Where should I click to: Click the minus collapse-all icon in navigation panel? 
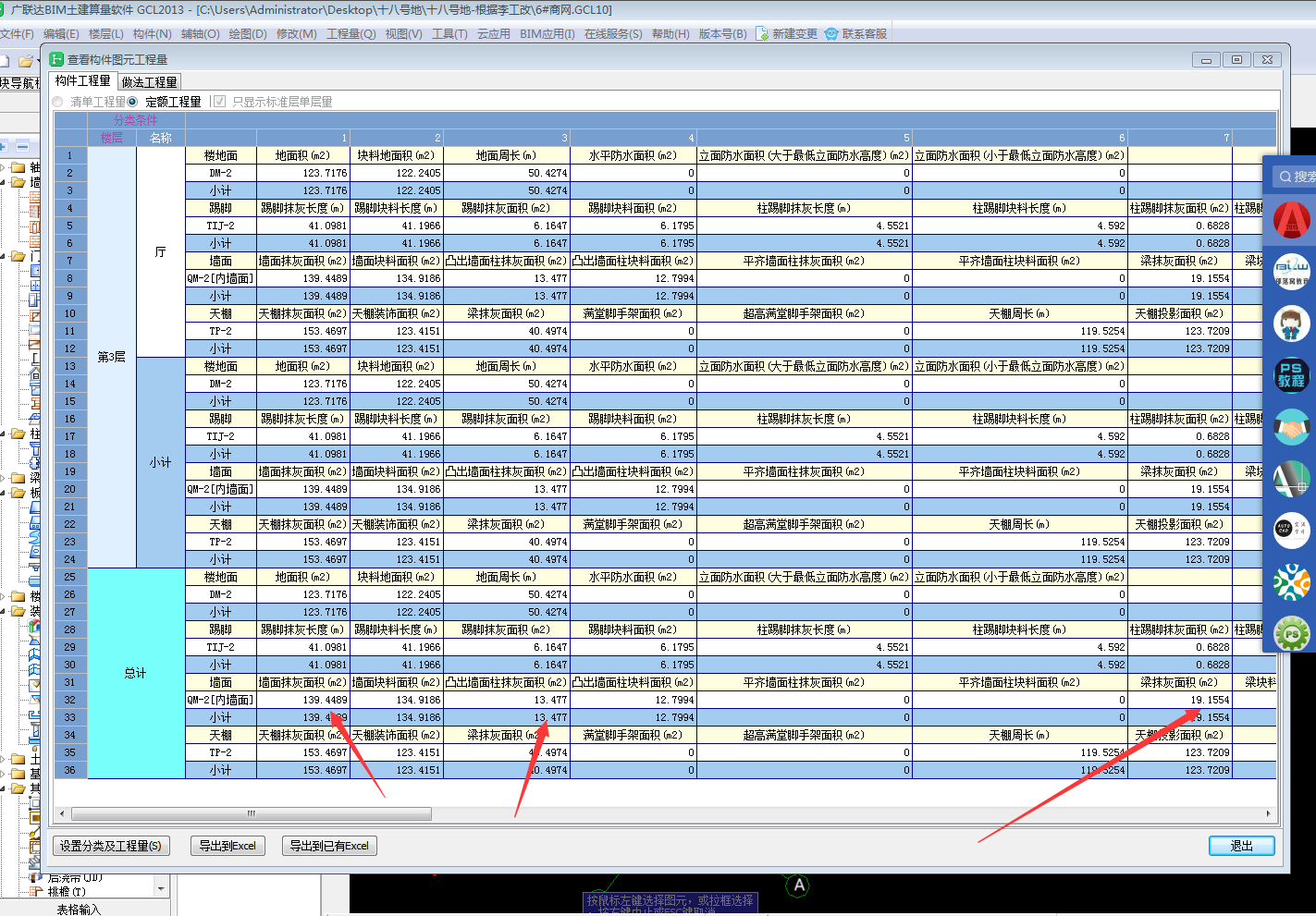pos(22,146)
